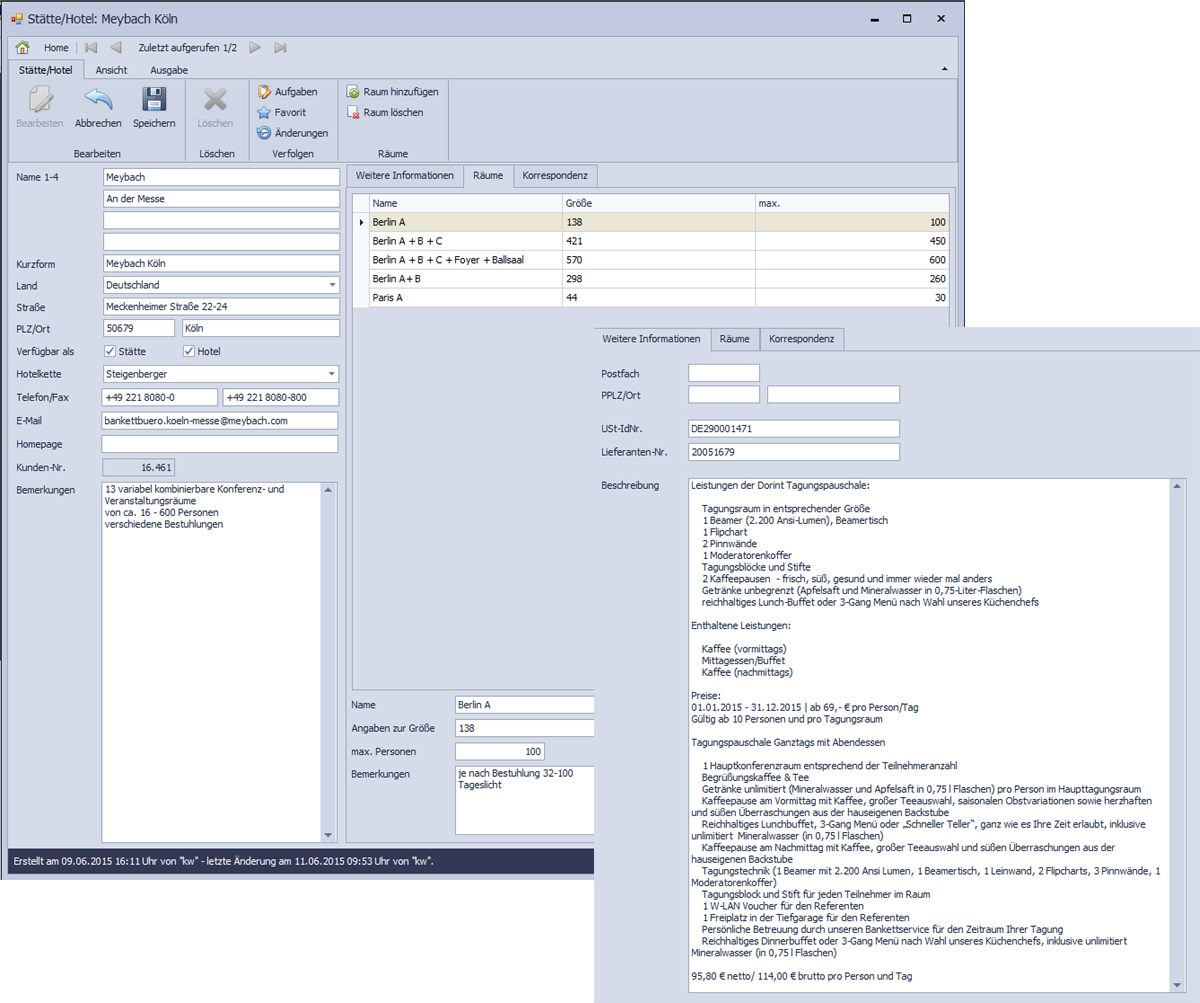Go to next record arrow

tap(256, 47)
